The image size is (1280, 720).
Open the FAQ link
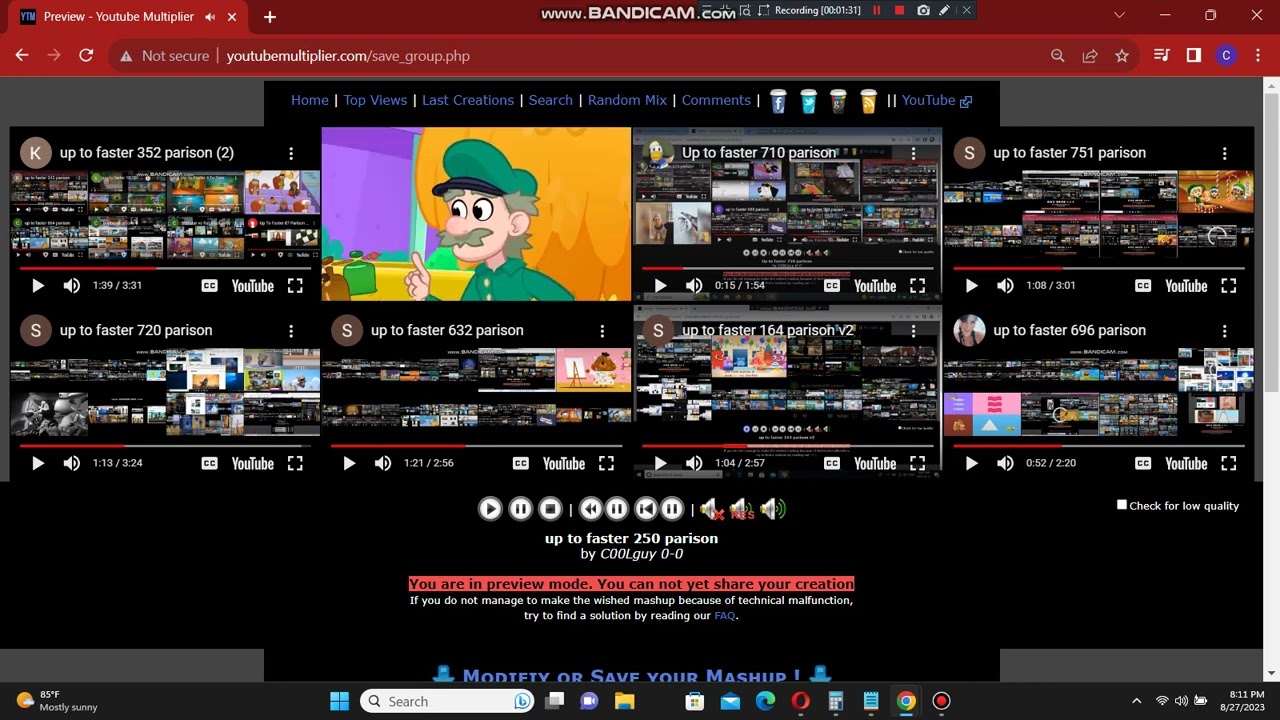(725, 615)
